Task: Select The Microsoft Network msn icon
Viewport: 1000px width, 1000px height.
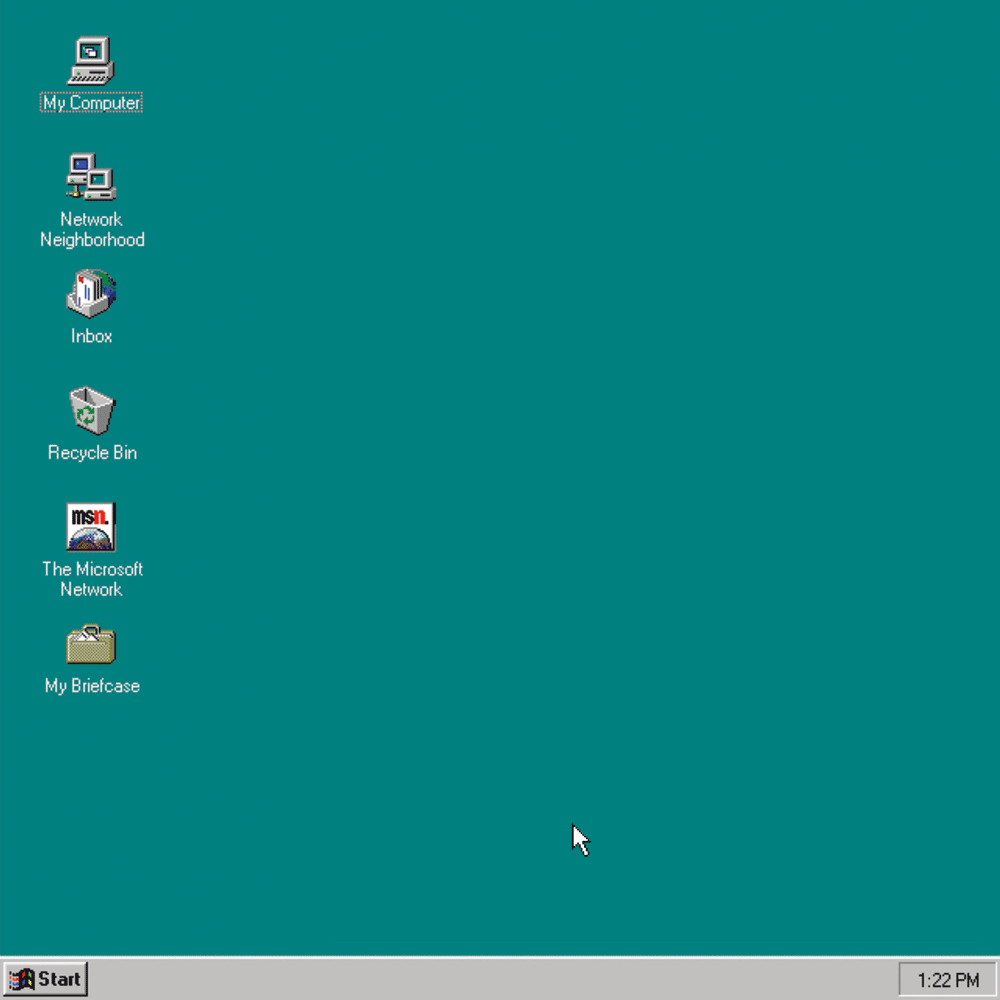Action: pyautogui.click(x=91, y=527)
